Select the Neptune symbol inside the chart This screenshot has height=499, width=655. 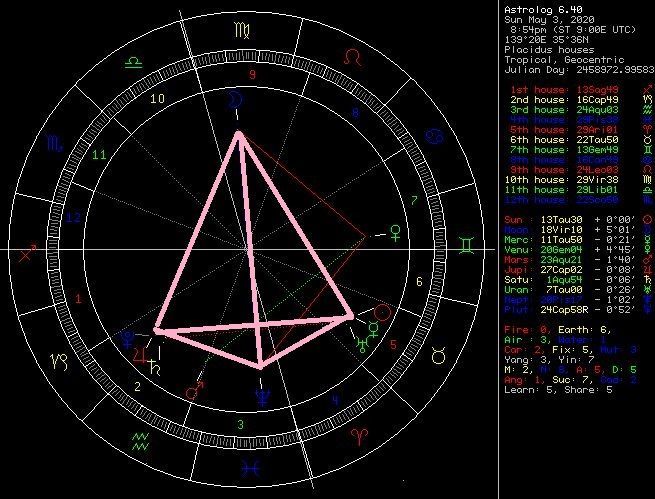pyautogui.click(x=262, y=398)
